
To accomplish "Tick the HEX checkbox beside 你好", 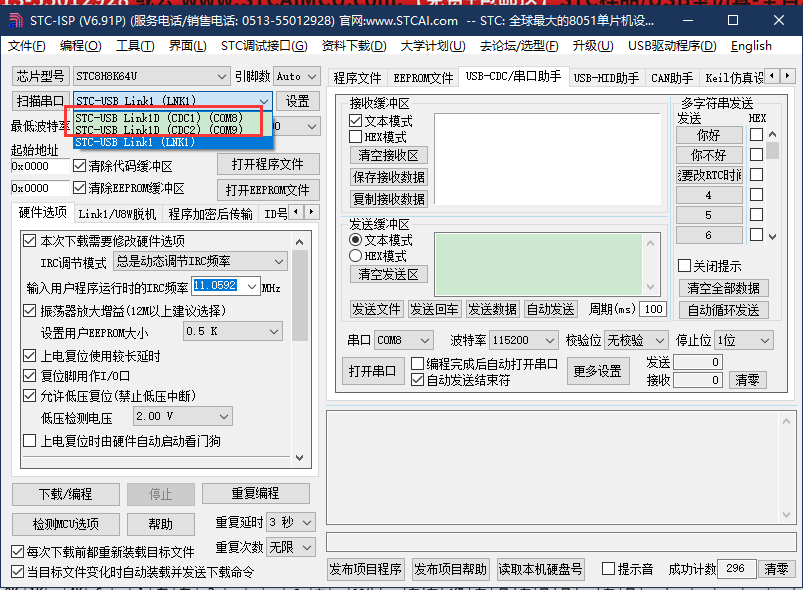I will pyautogui.click(x=756, y=135).
